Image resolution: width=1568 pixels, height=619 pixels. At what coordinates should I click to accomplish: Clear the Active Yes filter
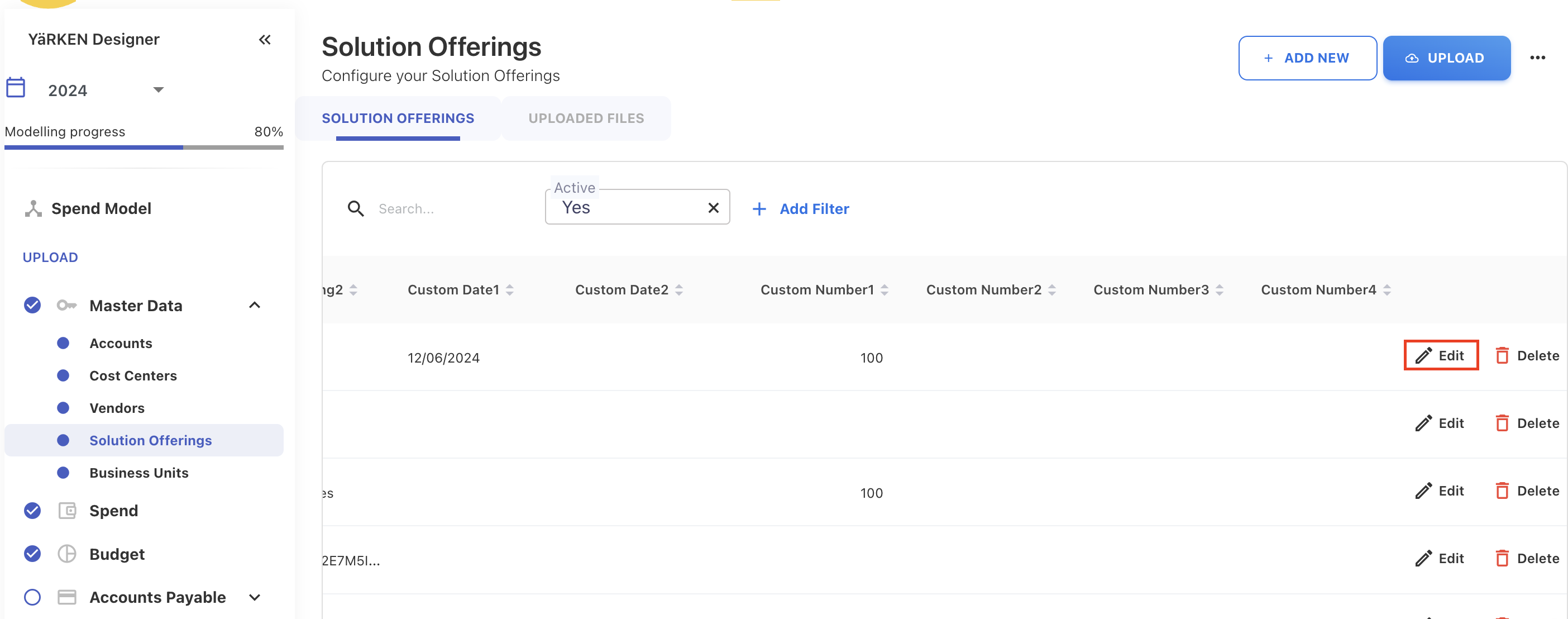pos(714,208)
